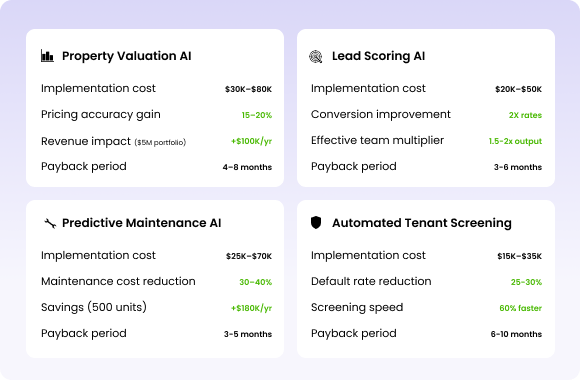Image resolution: width=580 pixels, height=380 pixels.
Task: Click the bar chart icon beside Property Valuation AI
Action: tap(47, 56)
